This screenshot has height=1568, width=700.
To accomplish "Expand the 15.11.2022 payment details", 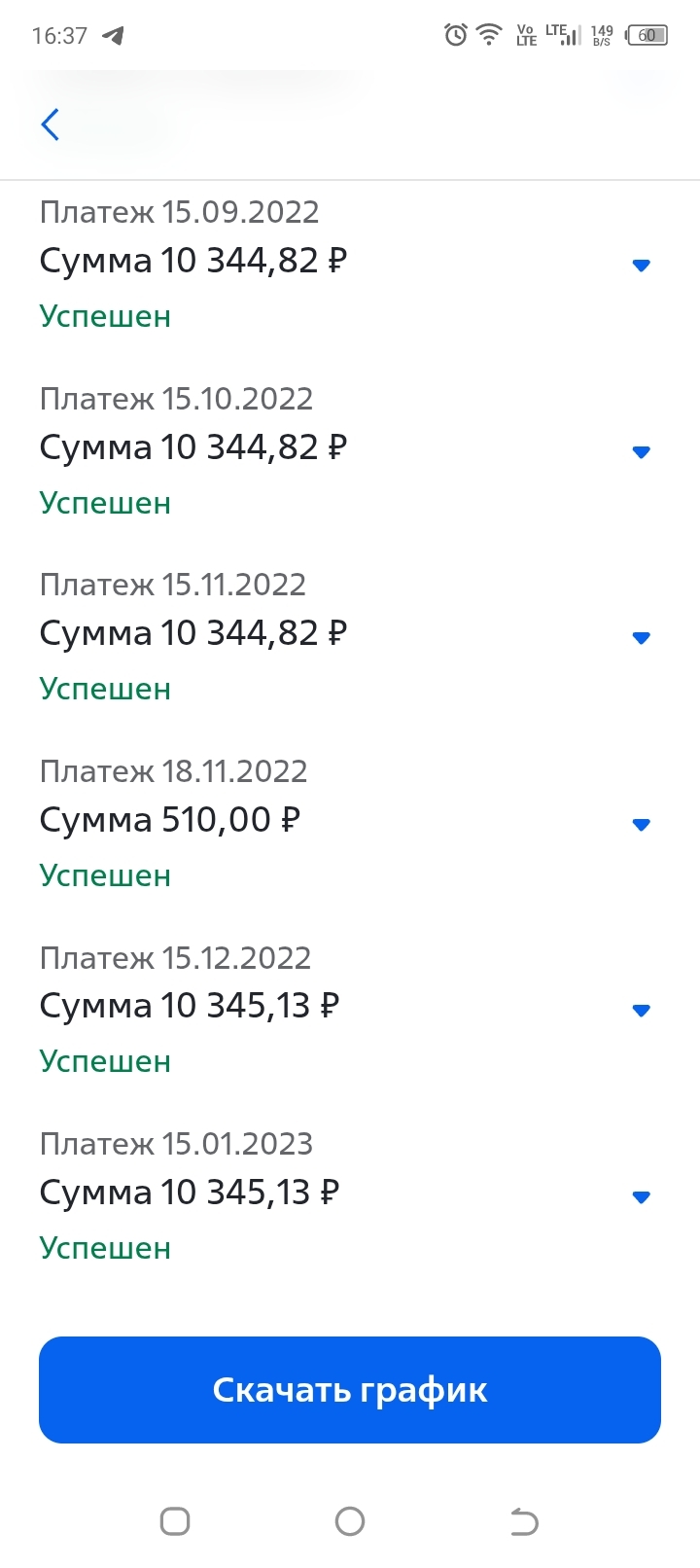I will tap(641, 638).
